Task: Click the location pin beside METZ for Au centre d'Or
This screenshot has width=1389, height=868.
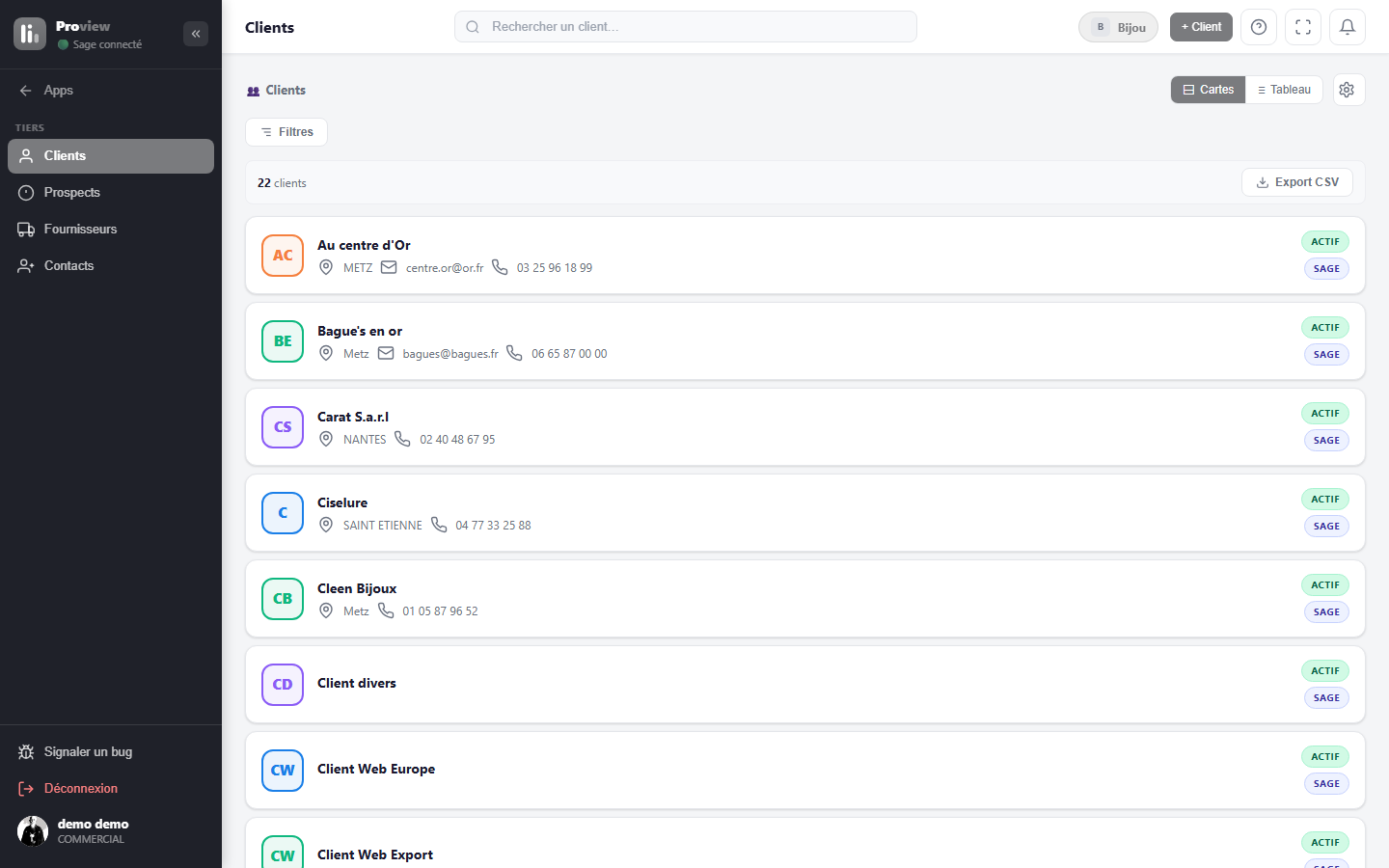Action: click(326, 267)
